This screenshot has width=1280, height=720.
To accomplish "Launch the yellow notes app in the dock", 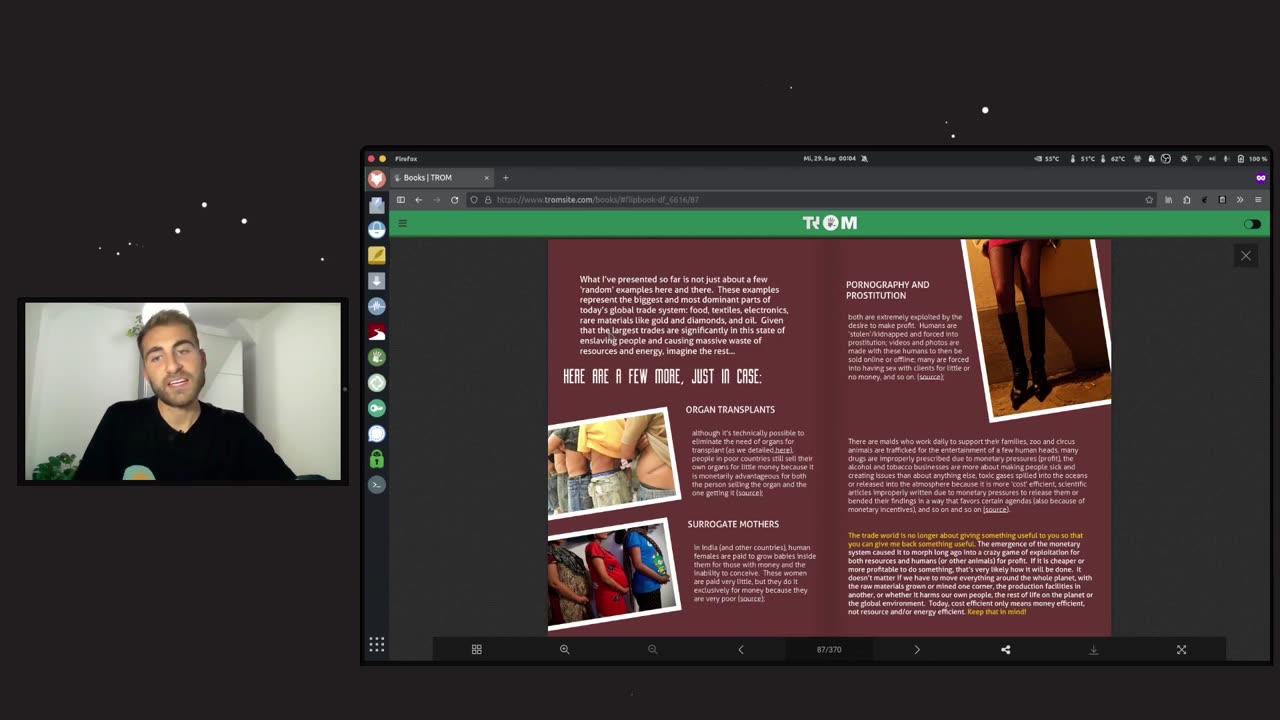I will [x=377, y=256].
